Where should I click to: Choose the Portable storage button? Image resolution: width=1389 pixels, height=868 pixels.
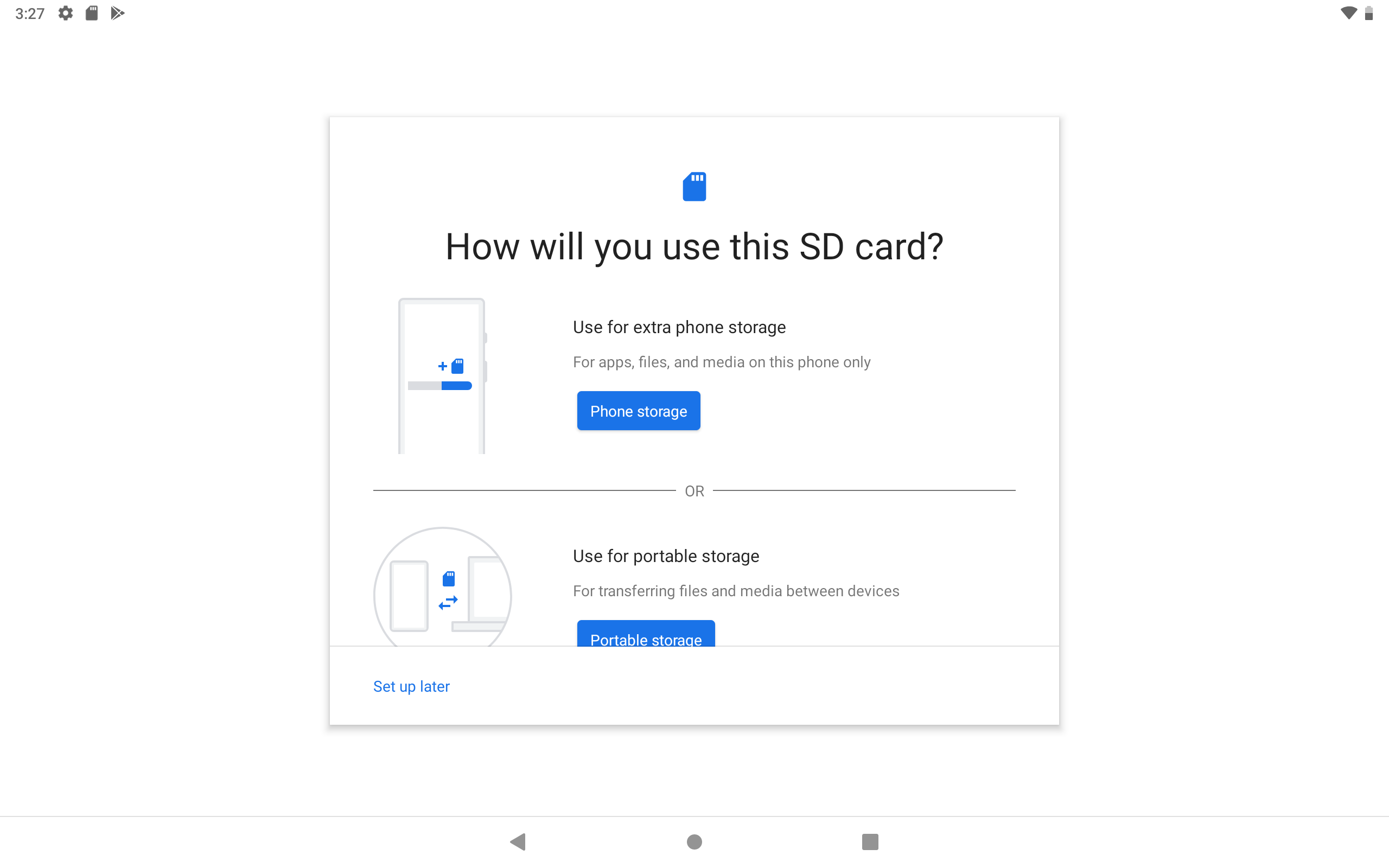point(646,634)
